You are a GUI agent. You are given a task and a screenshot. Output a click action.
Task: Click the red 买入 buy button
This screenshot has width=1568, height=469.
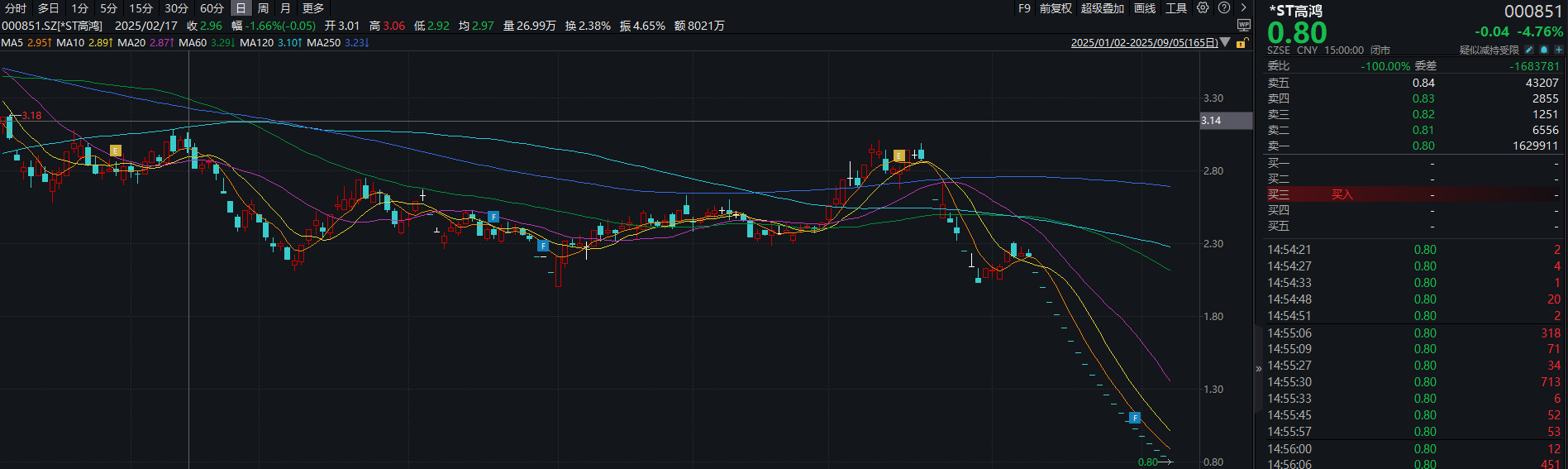(x=1342, y=194)
